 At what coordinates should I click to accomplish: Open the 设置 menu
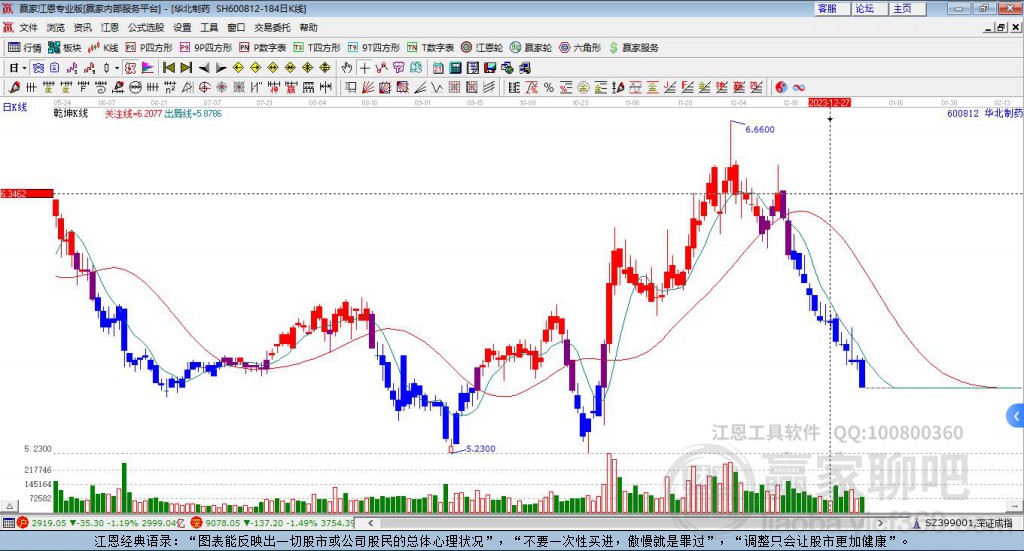[182, 27]
